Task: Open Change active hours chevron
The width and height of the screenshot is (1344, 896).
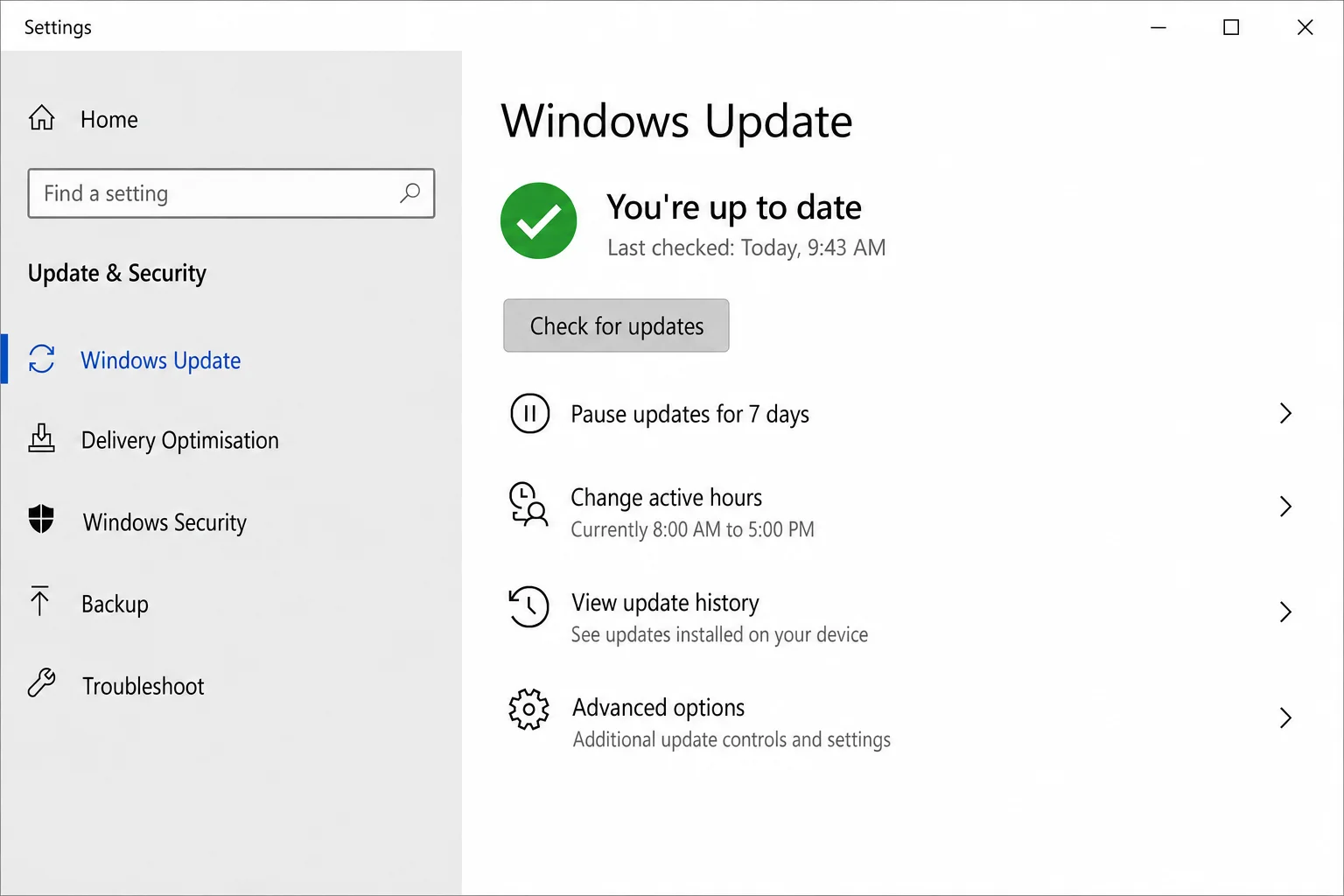Action: click(x=1285, y=506)
